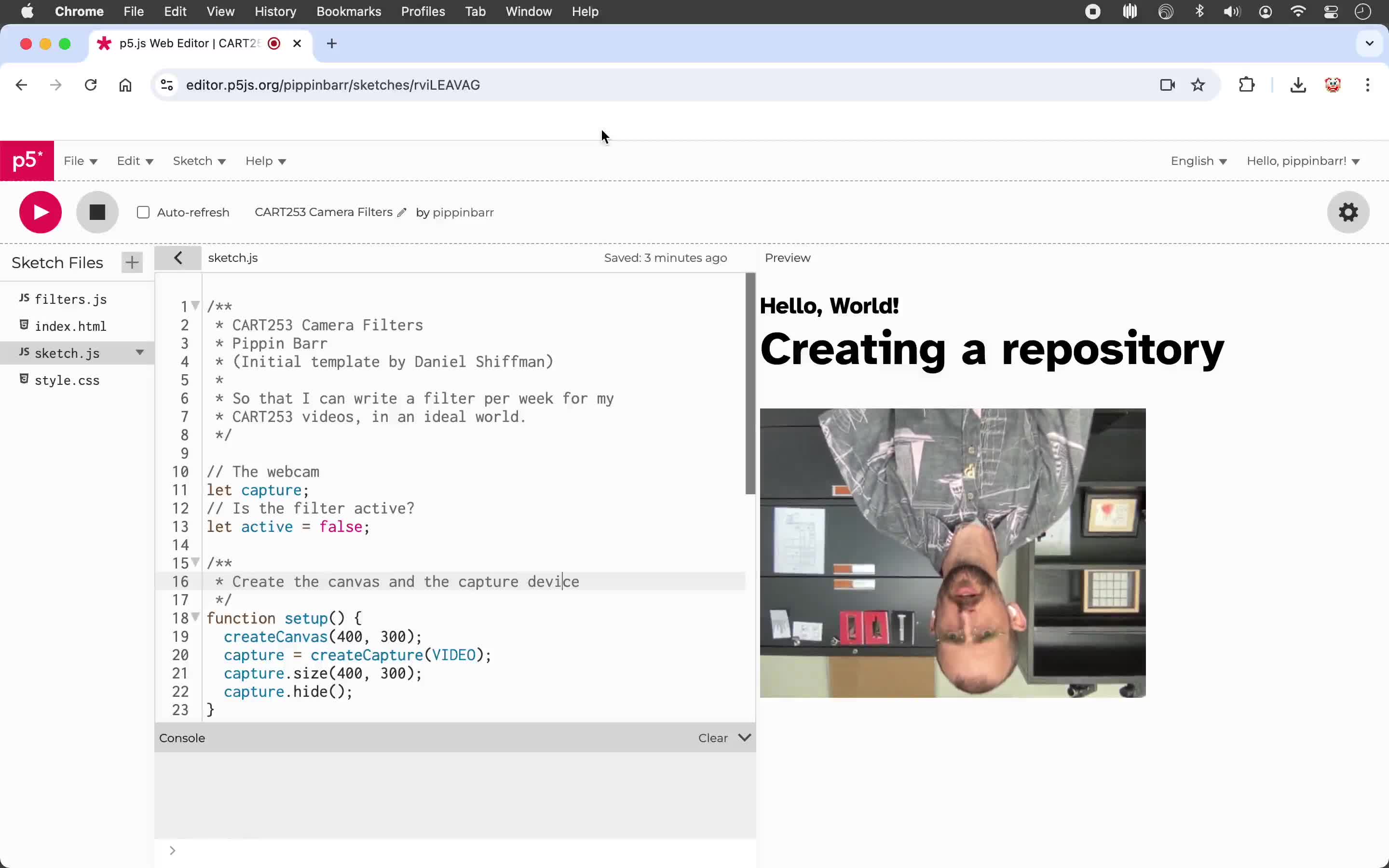Edit sketch name with pencil icon
The width and height of the screenshot is (1389, 868).
click(x=402, y=213)
